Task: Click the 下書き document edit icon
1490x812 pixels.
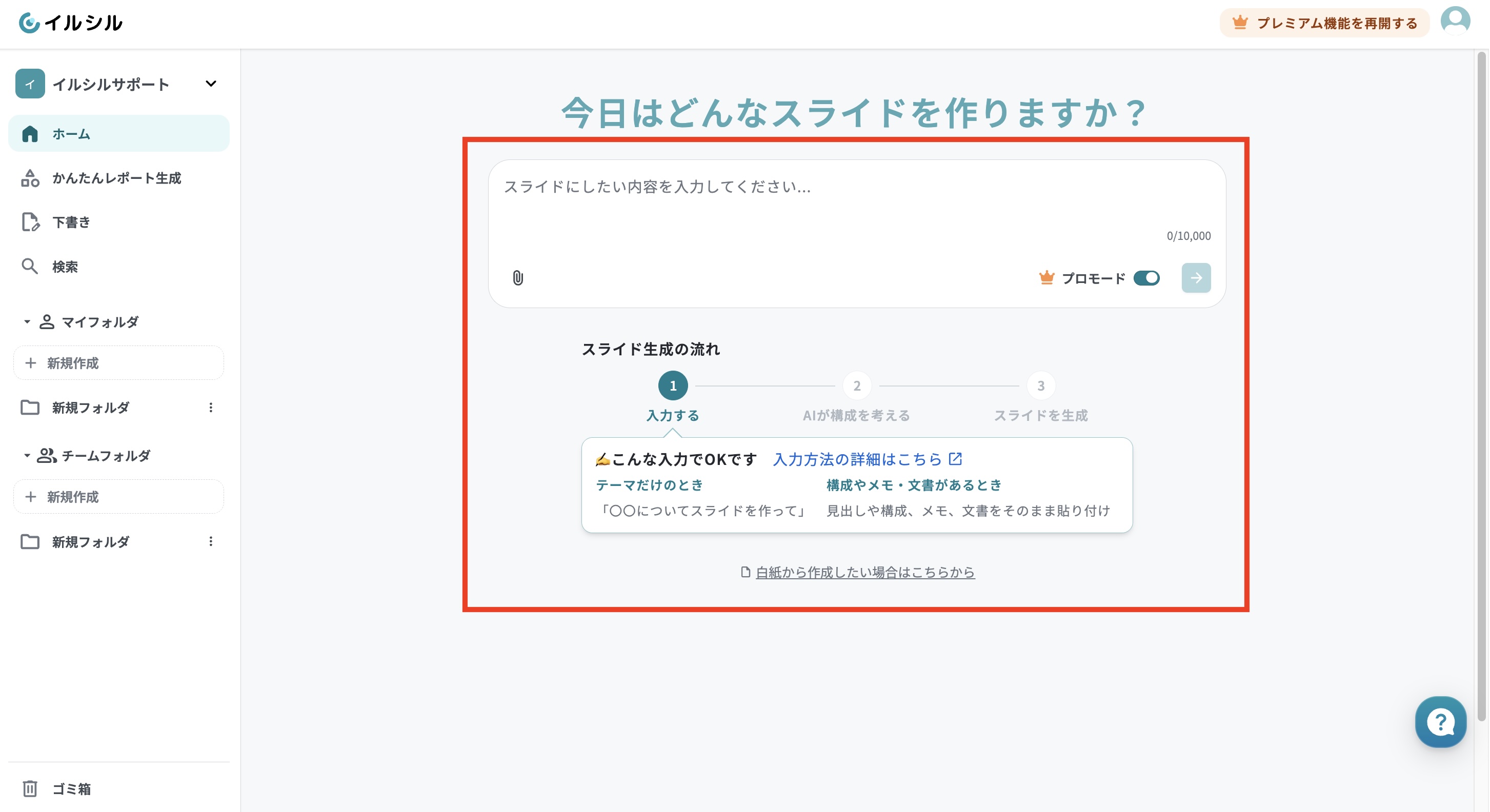Action: click(x=30, y=222)
